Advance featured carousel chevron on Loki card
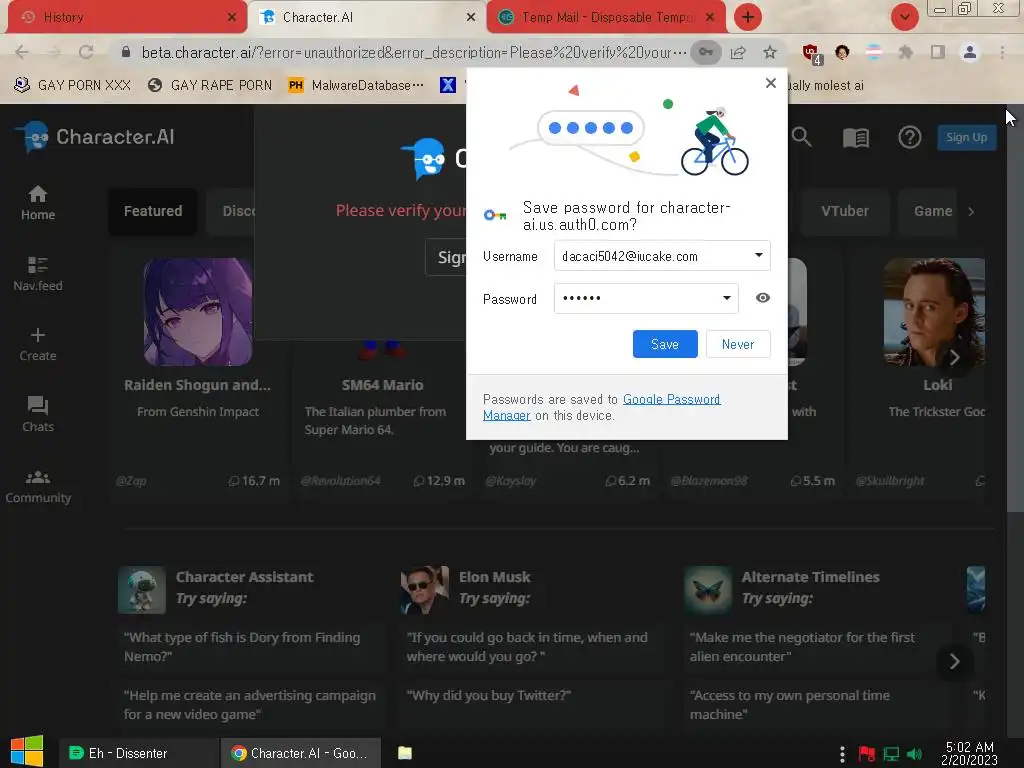The height and width of the screenshot is (768, 1024). [x=955, y=357]
